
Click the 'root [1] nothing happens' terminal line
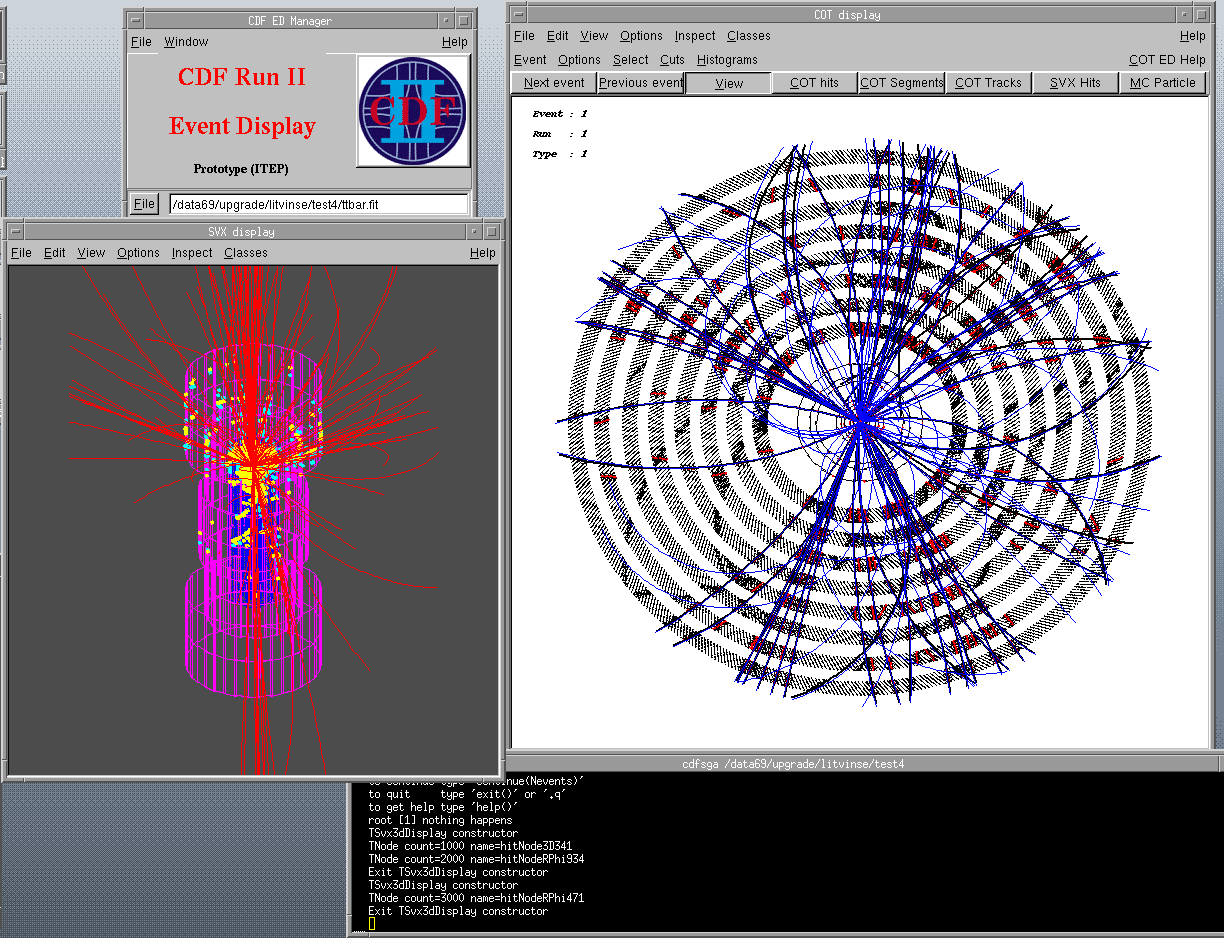[x=440, y=820]
